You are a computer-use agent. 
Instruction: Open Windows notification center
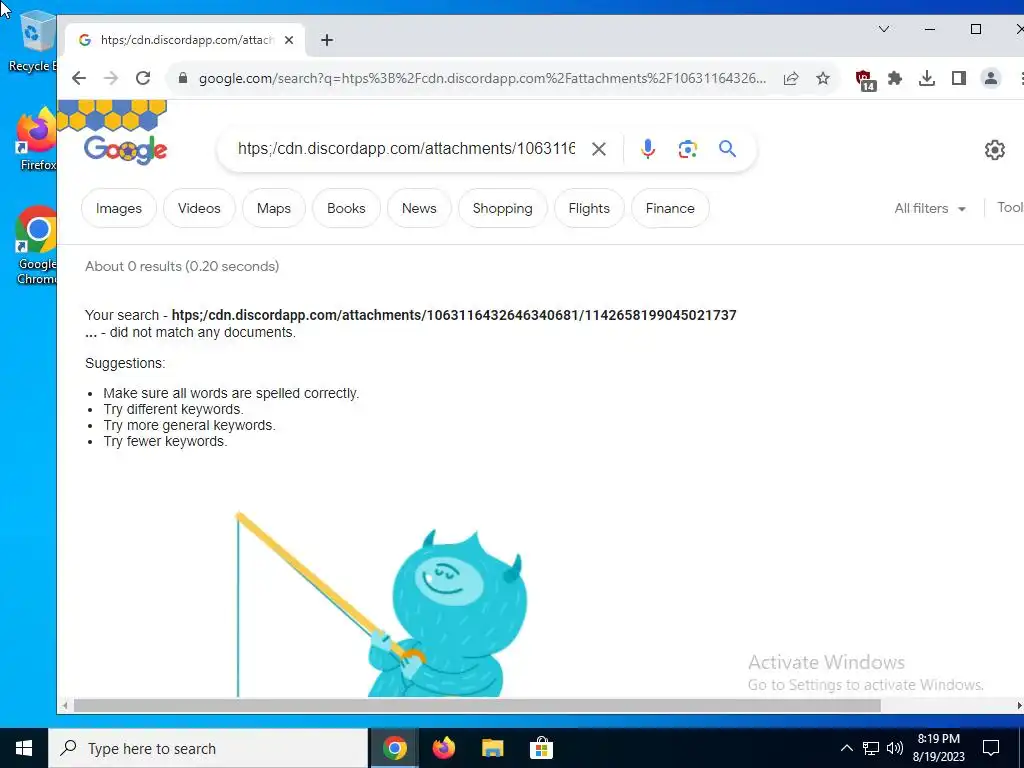(991, 748)
